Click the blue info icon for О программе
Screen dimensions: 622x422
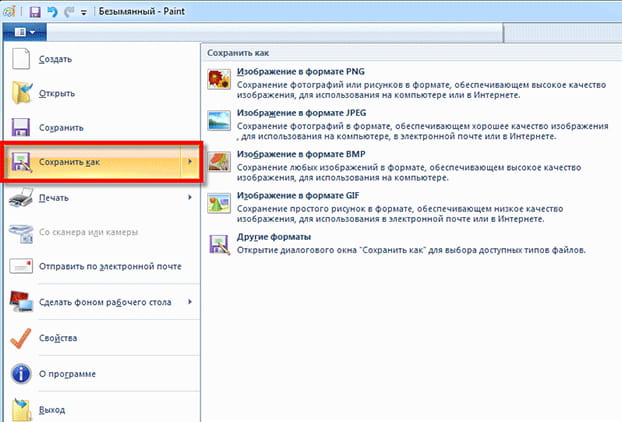(21, 374)
